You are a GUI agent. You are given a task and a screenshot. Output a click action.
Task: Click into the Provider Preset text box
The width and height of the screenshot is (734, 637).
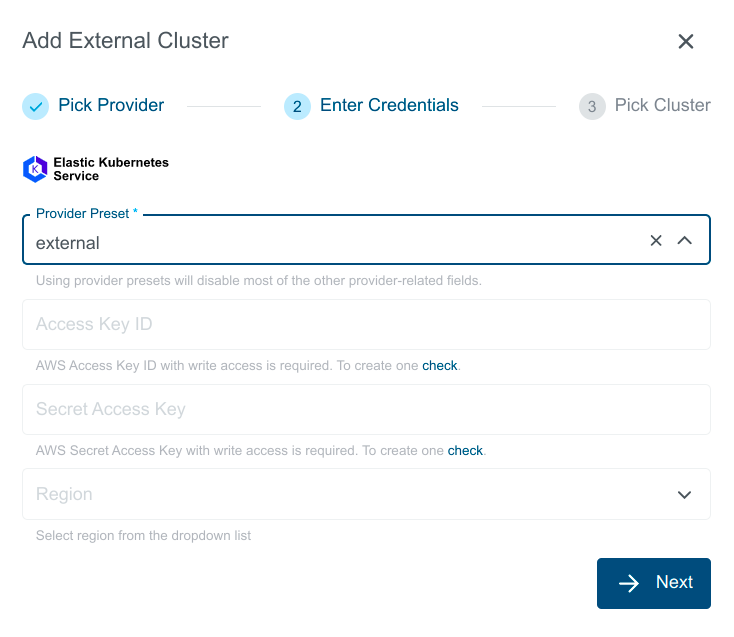point(330,242)
